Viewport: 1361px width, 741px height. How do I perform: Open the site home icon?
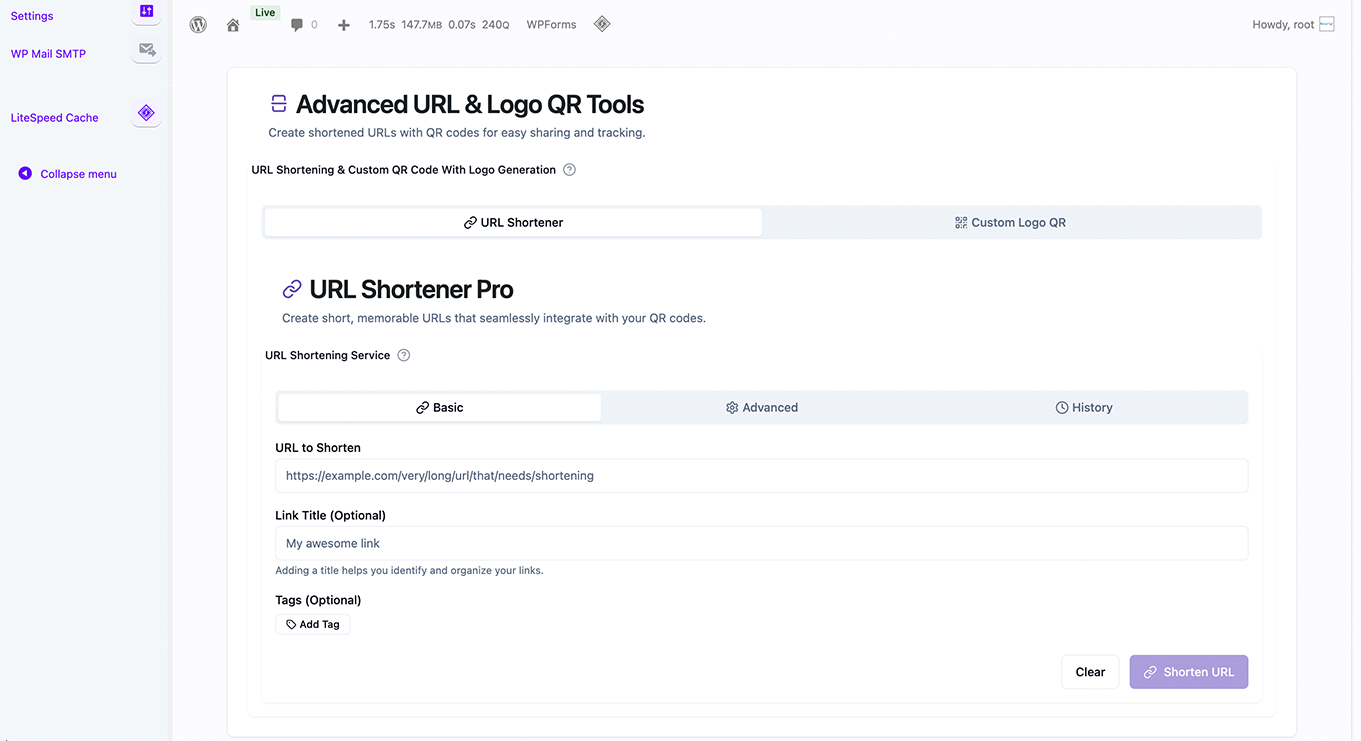tap(233, 25)
